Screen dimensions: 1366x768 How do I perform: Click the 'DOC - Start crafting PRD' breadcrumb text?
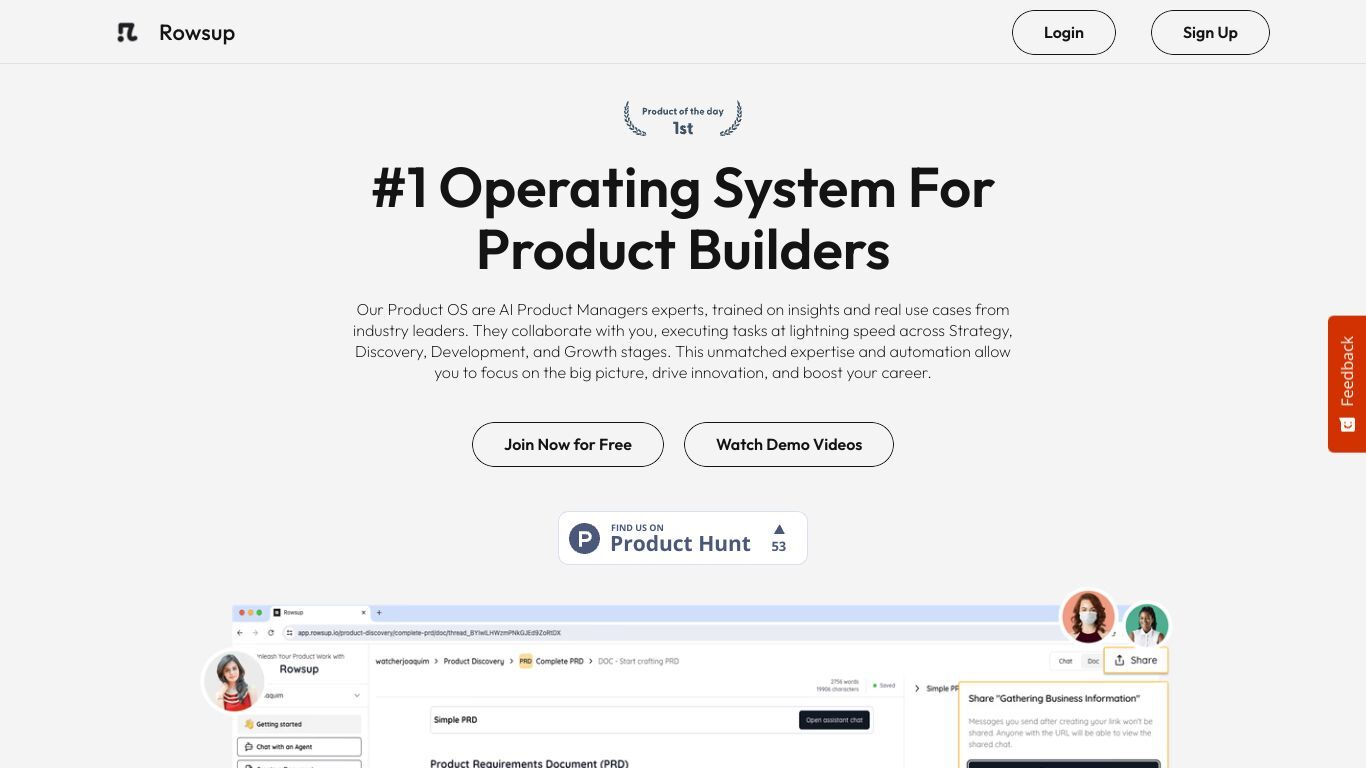[x=638, y=661]
